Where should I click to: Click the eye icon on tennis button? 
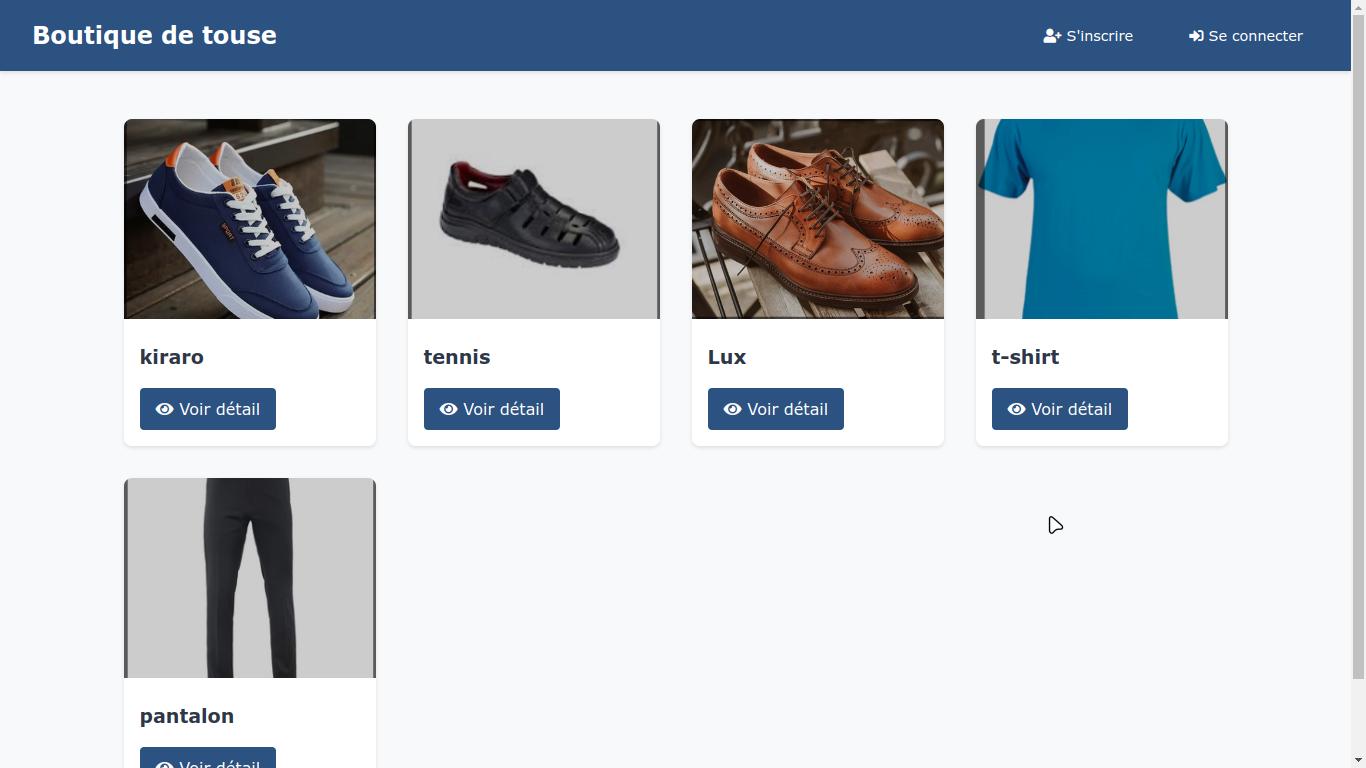click(x=449, y=409)
